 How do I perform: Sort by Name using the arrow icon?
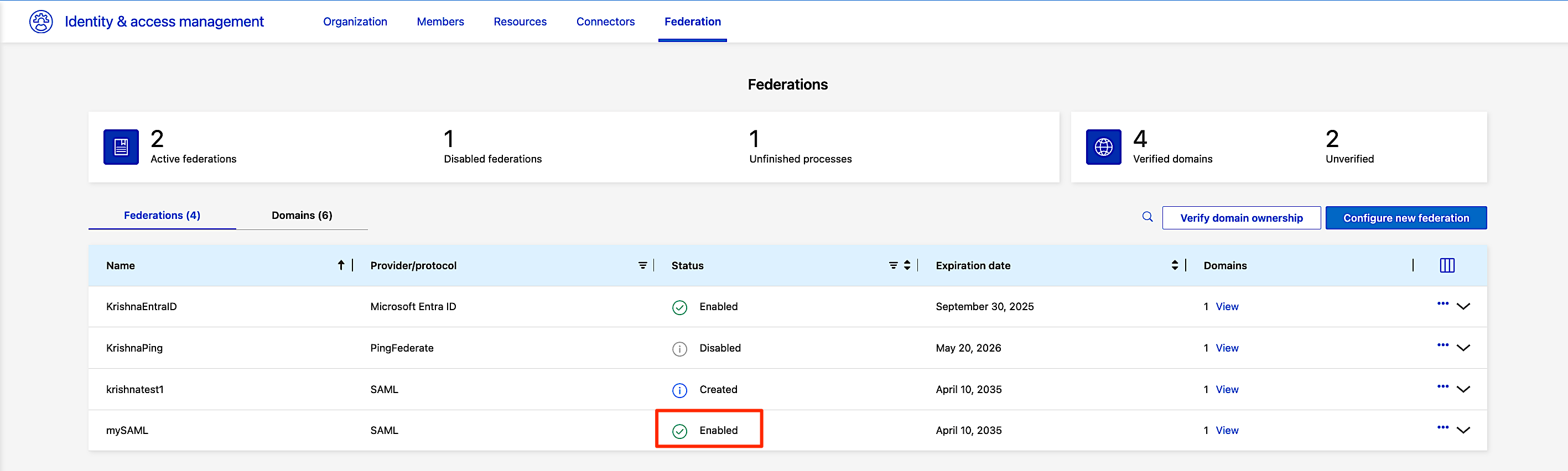341,265
